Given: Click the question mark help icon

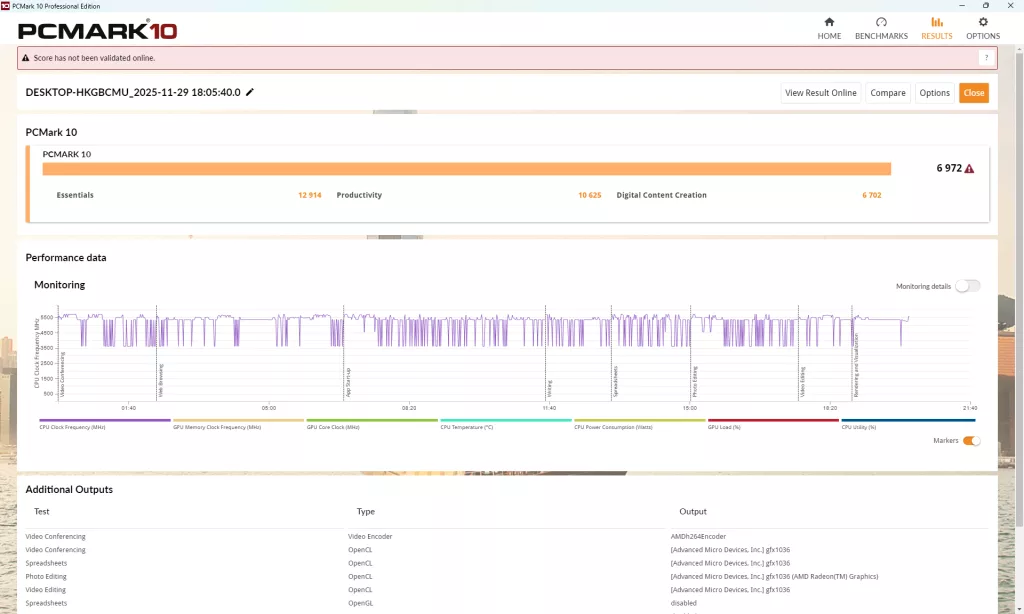Looking at the screenshot, I should pos(986,58).
